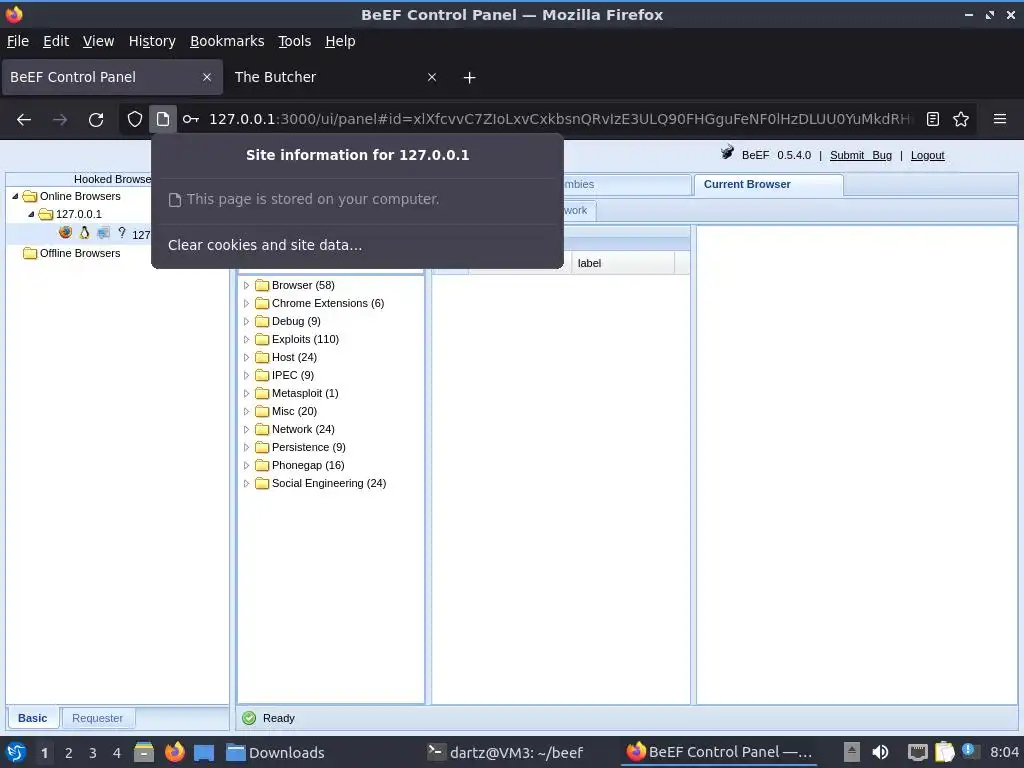
Task: Toggle the site information page icon
Action: (163, 119)
